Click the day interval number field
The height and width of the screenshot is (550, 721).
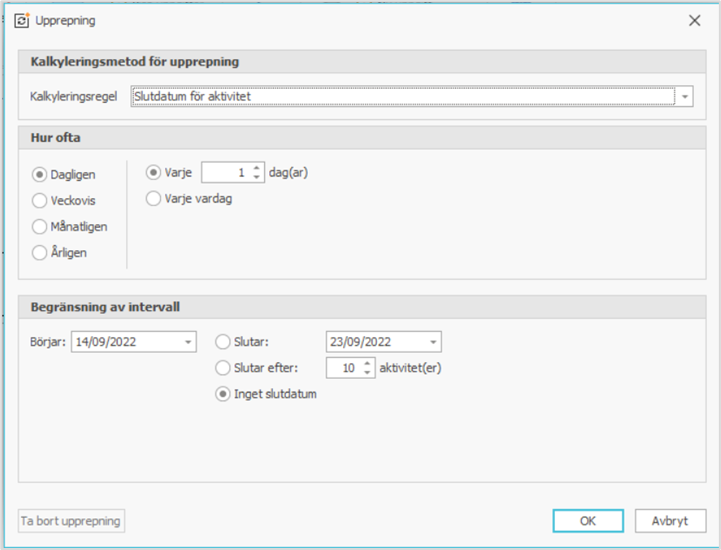tap(226, 172)
